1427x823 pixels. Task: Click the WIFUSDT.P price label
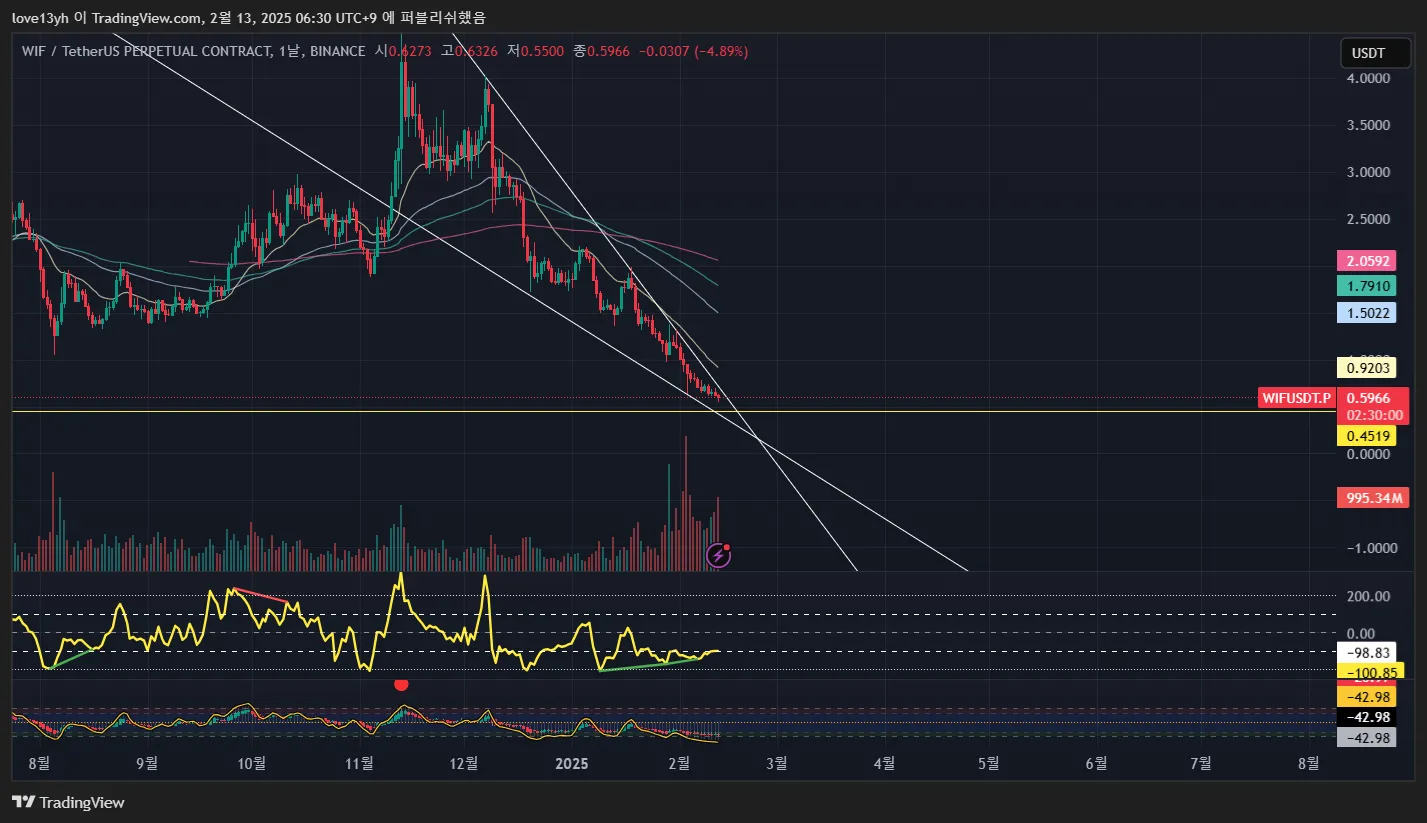[x=1296, y=399]
